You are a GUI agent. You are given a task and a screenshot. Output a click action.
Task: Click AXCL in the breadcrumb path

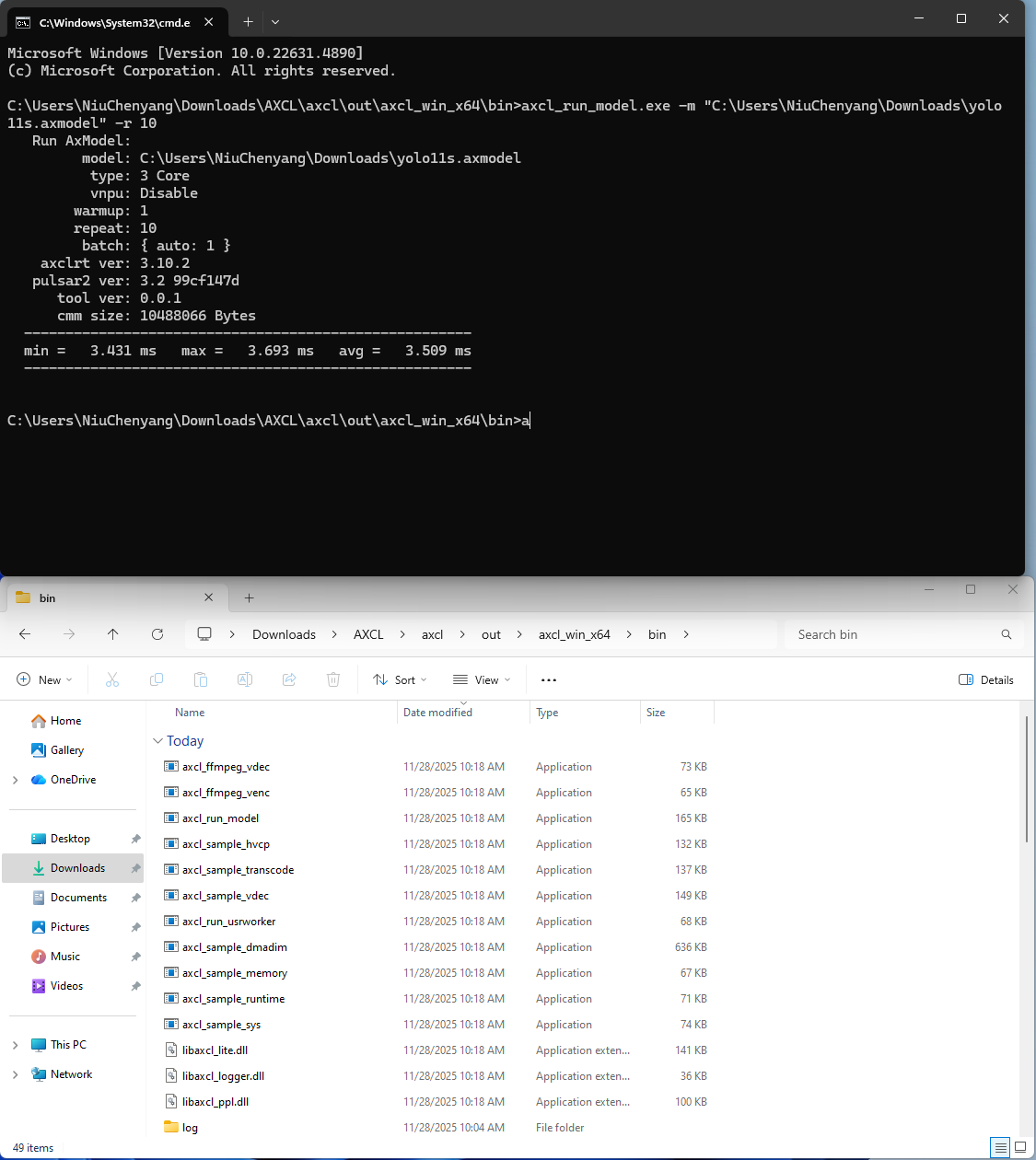(368, 634)
